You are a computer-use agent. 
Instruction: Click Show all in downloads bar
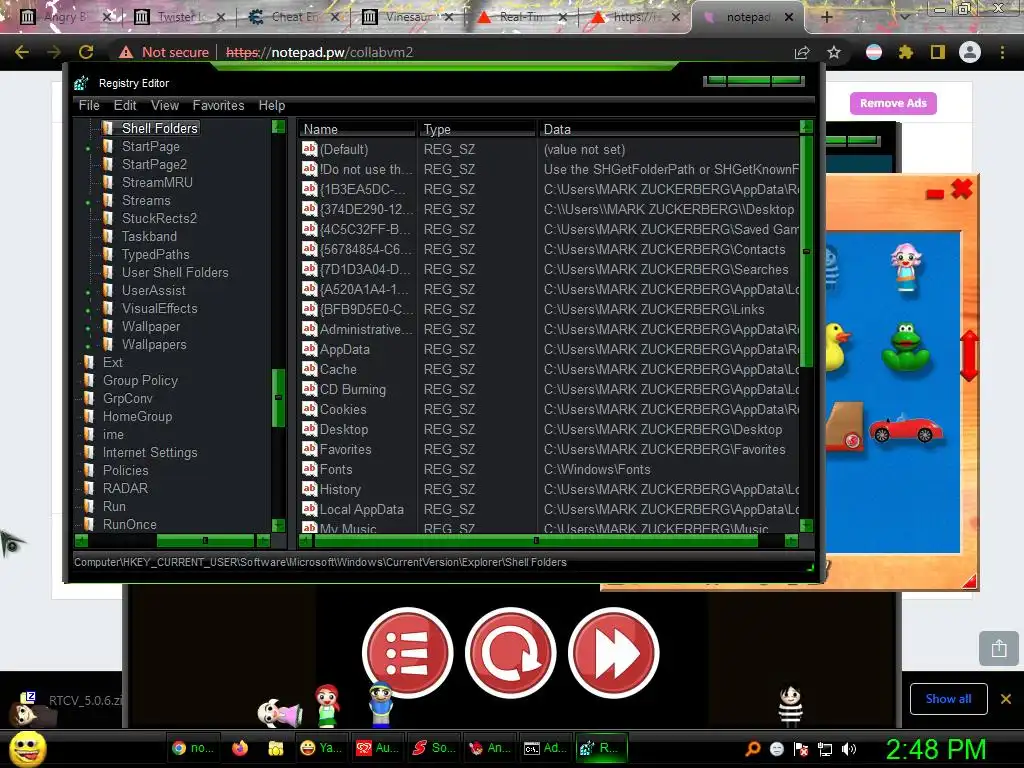(x=948, y=699)
